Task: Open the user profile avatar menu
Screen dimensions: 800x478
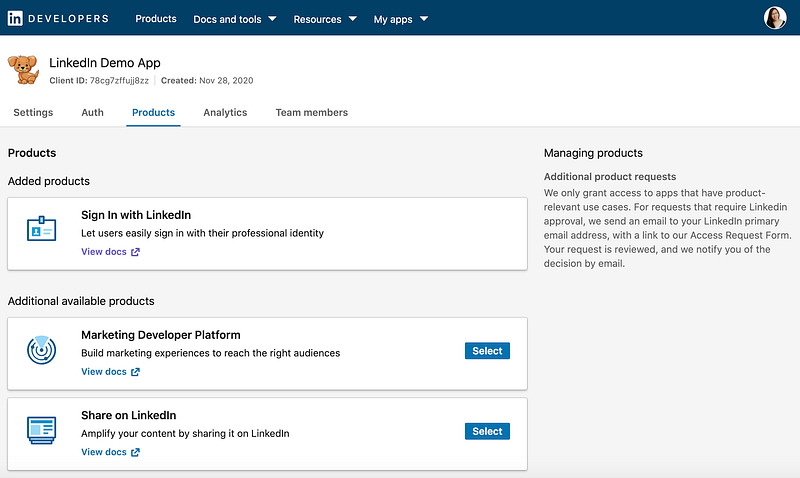Action: point(774,18)
